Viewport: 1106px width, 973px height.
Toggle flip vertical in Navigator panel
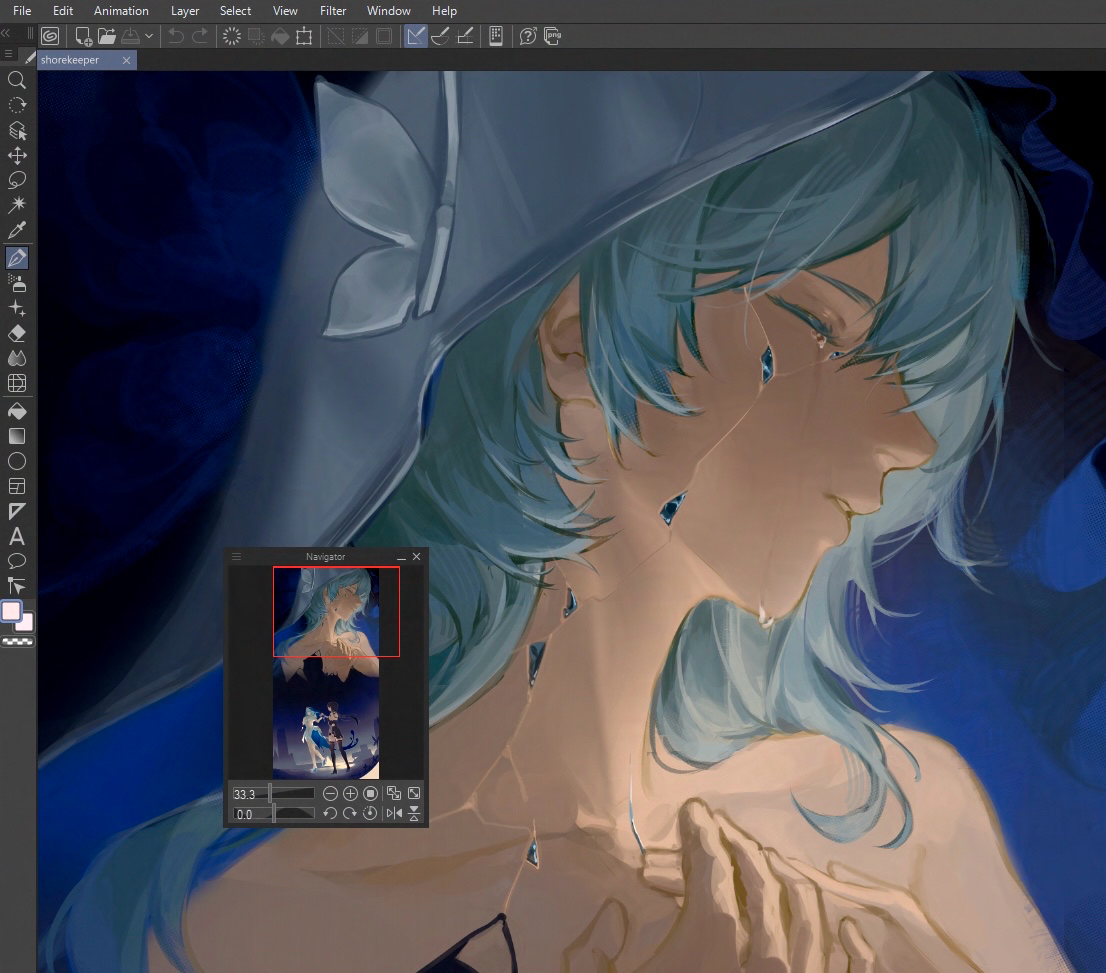point(414,813)
